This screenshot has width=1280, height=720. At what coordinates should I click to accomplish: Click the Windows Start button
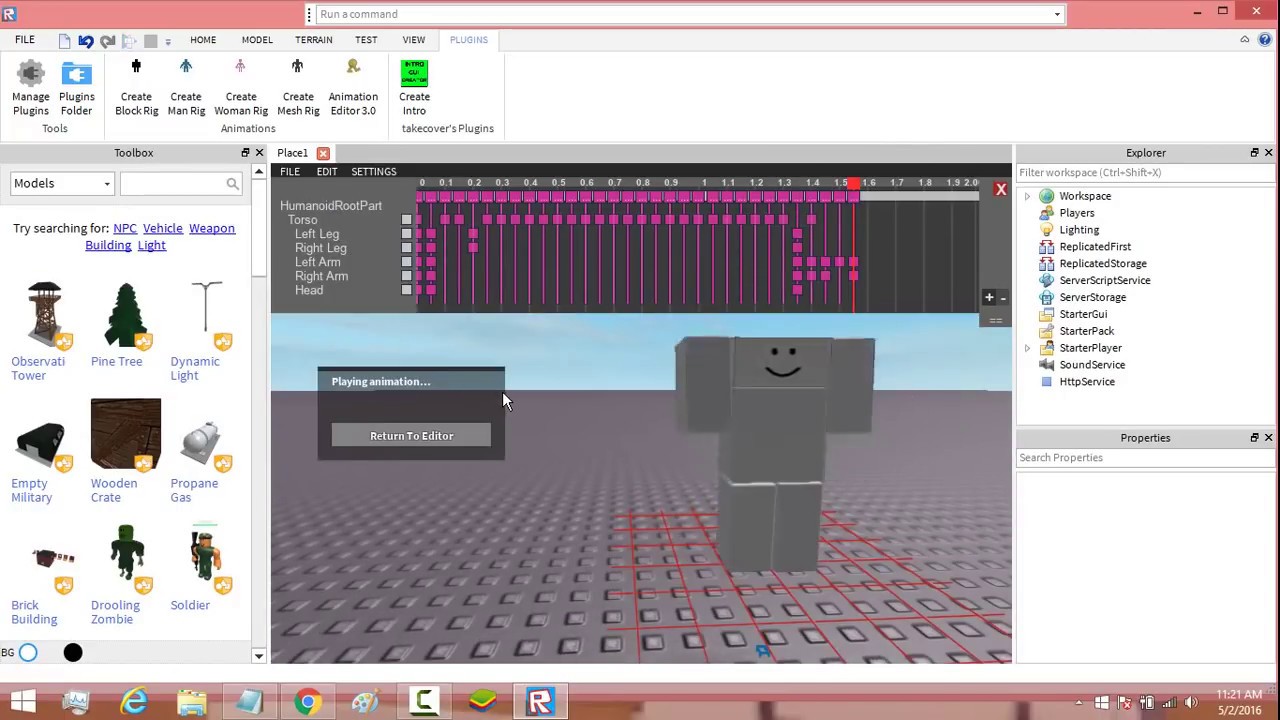click(22, 702)
